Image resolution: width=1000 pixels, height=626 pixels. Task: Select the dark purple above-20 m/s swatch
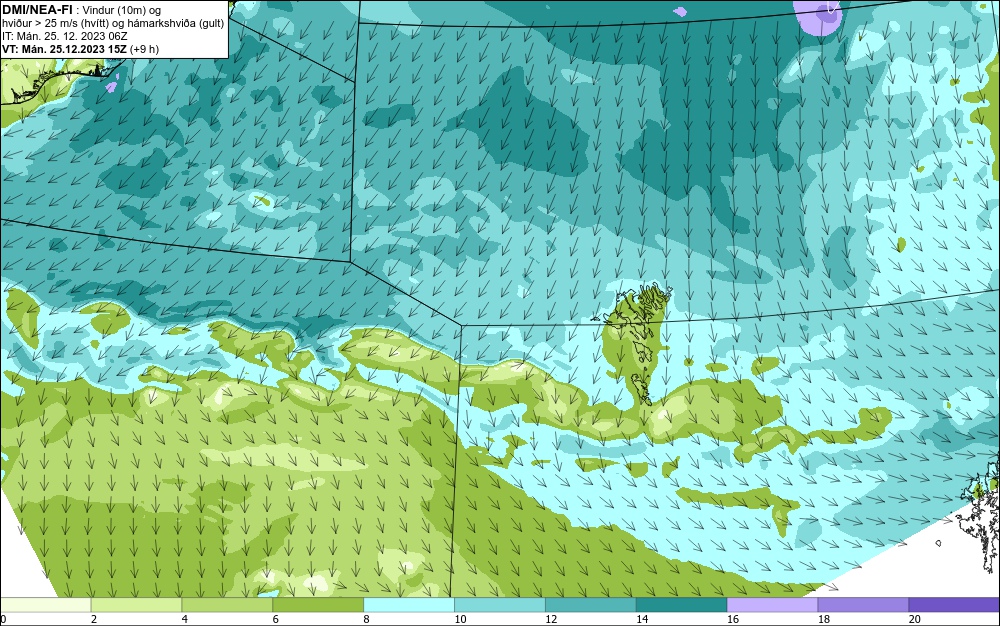click(x=954, y=605)
